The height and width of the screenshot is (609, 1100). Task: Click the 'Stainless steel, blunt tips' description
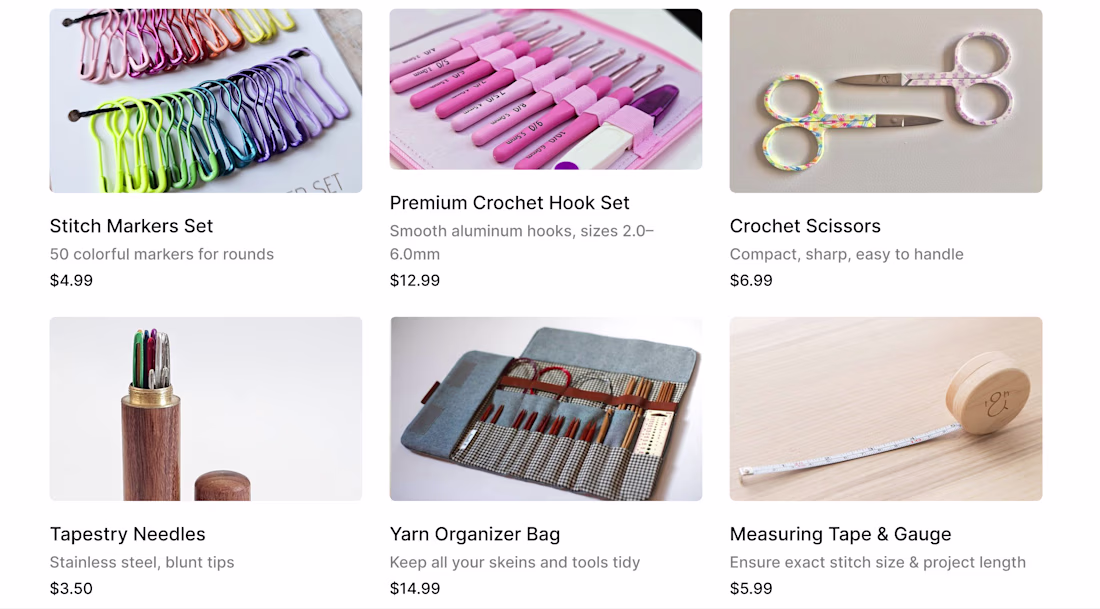coord(142,562)
